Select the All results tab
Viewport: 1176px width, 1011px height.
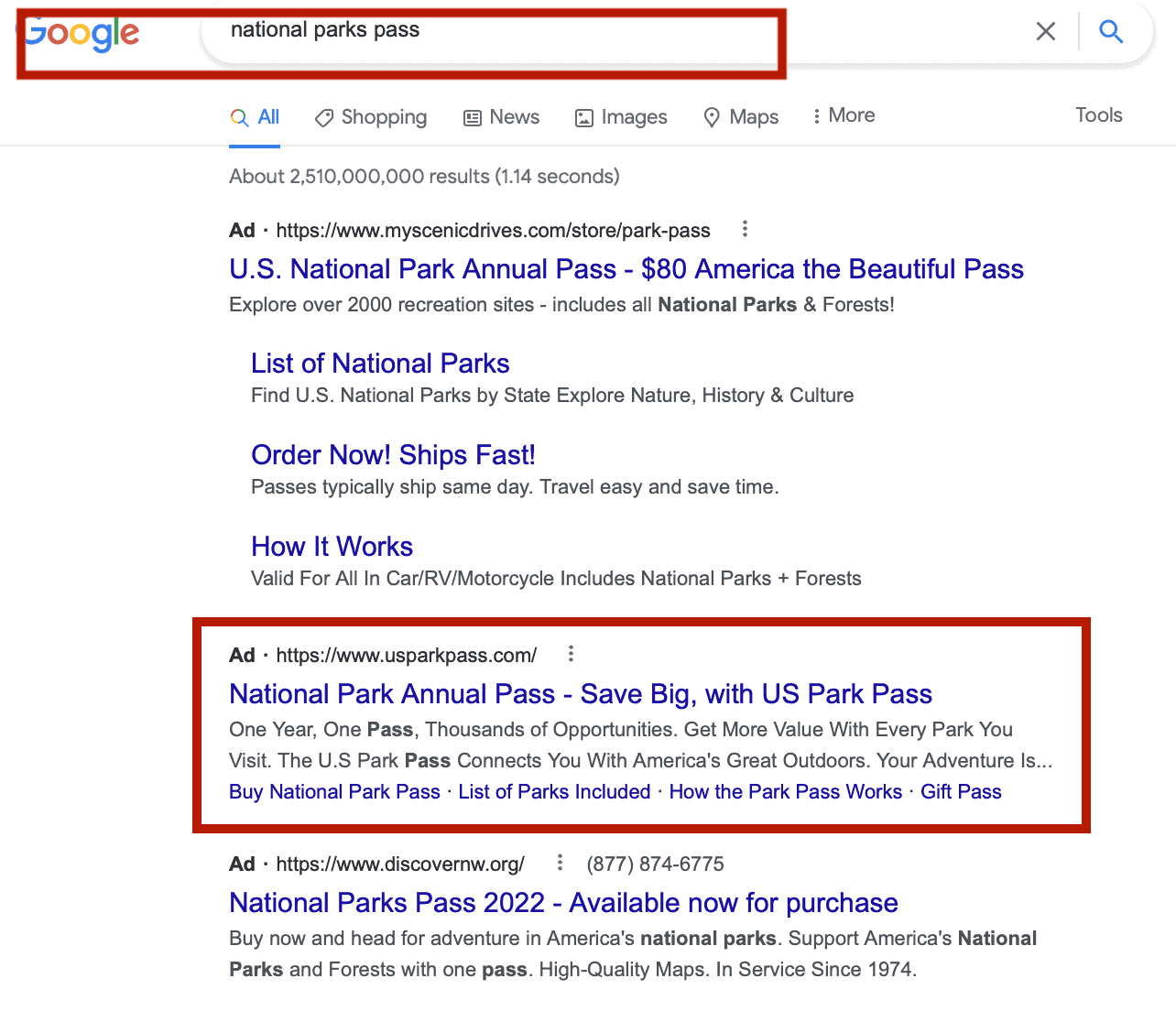(256, 117)
